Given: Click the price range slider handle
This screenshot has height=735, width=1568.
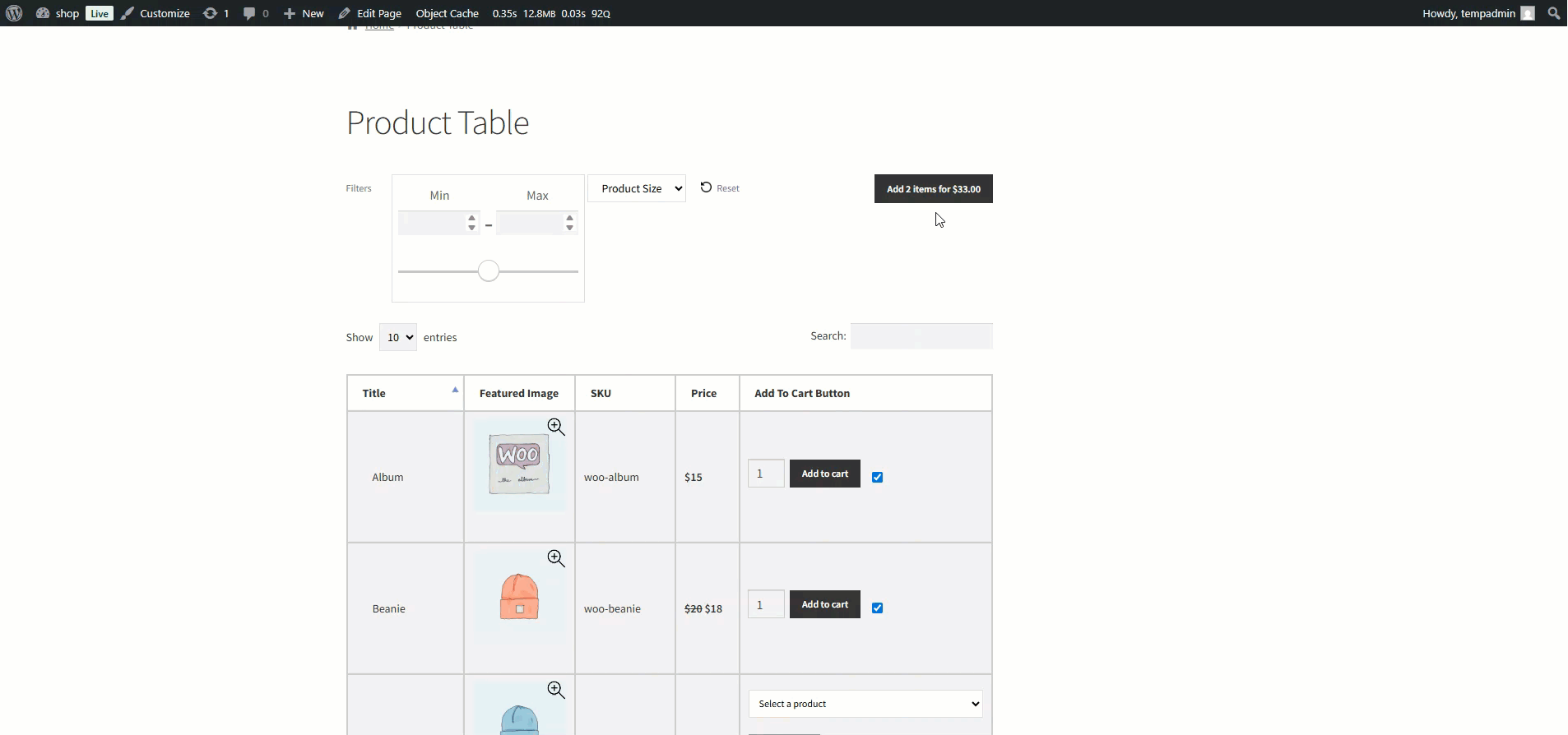Looking at the screenshot, I should [x=489, y=270].
